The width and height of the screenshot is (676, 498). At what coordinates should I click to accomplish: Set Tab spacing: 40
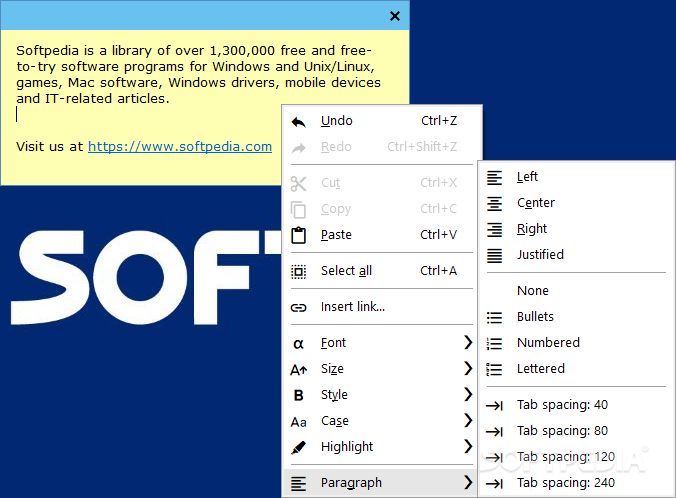[x=576, y=405]
